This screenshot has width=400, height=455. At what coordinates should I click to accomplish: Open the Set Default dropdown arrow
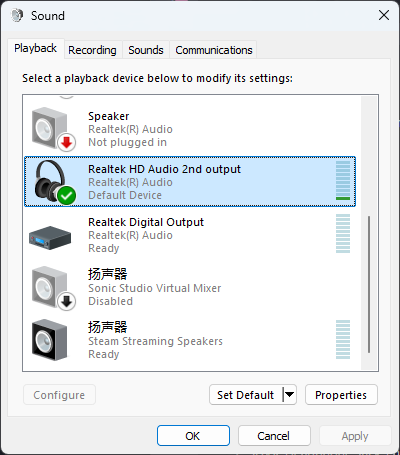[x=289, y=395]
